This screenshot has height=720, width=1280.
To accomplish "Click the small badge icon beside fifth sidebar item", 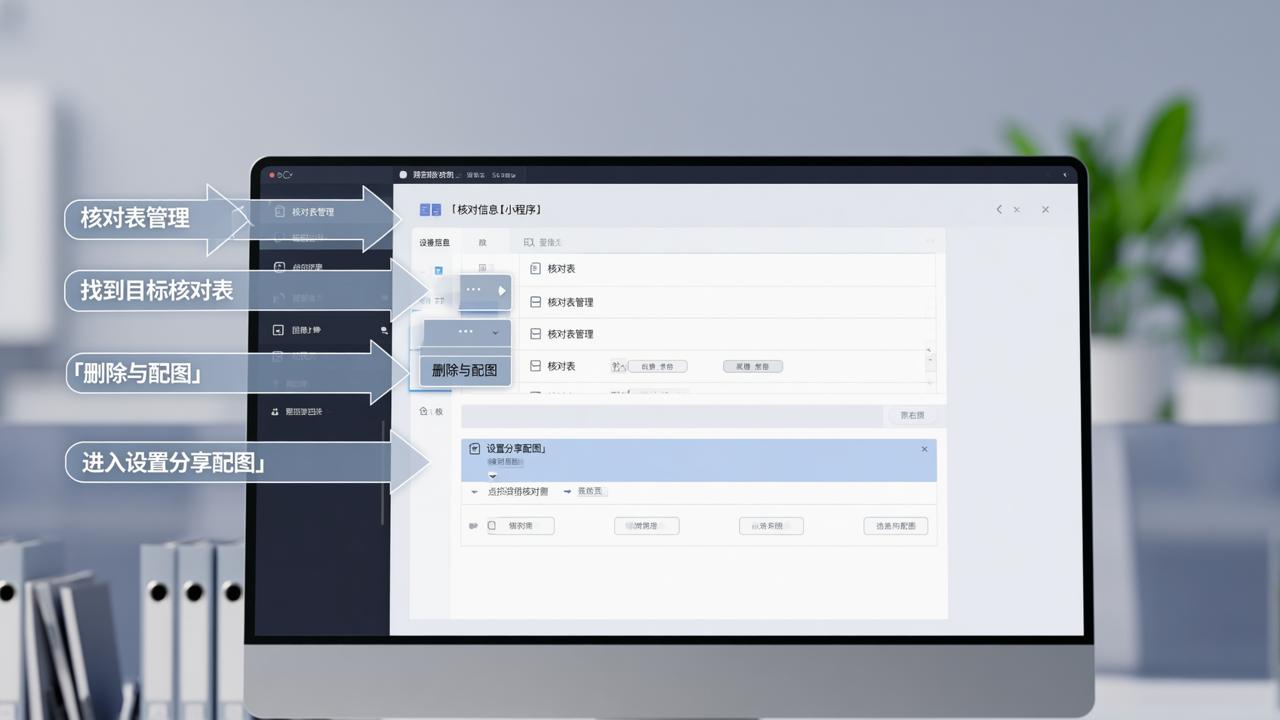I will click(x=384, y=330).
